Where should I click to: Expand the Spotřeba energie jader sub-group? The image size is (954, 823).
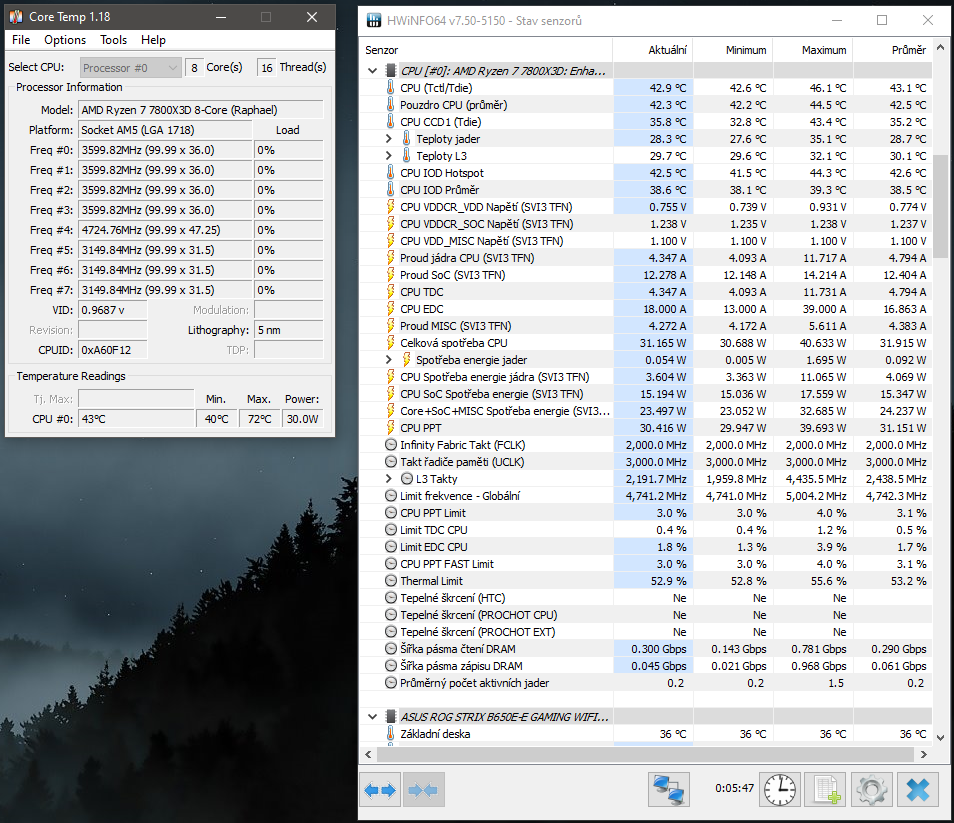pos(389,360)
